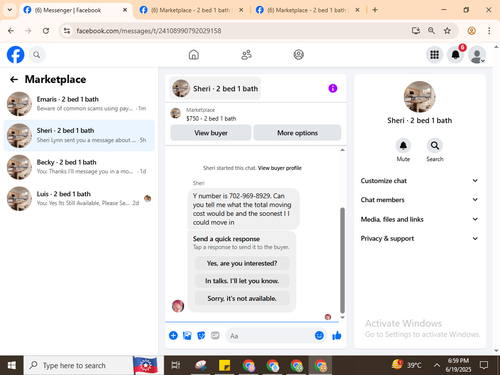Open Sheri - 2 bed 1 bath conversation

79,135
